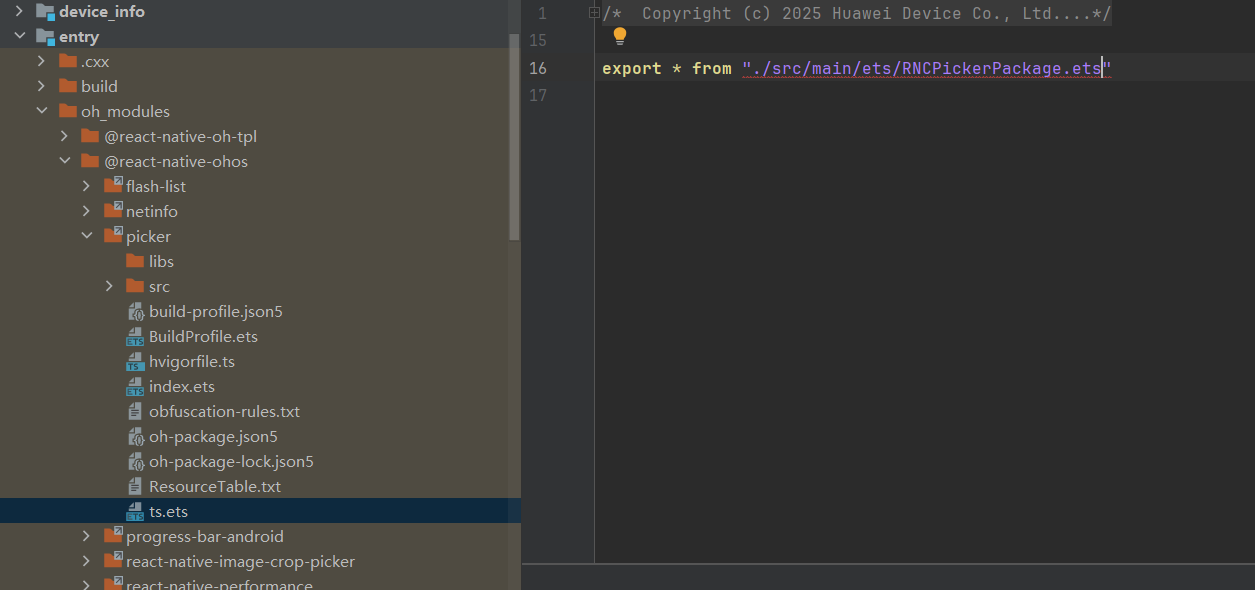This screenshot has width=1255, height=590.
Task: Click the ResourceTable.txt file icon
Action: (135, 486)
